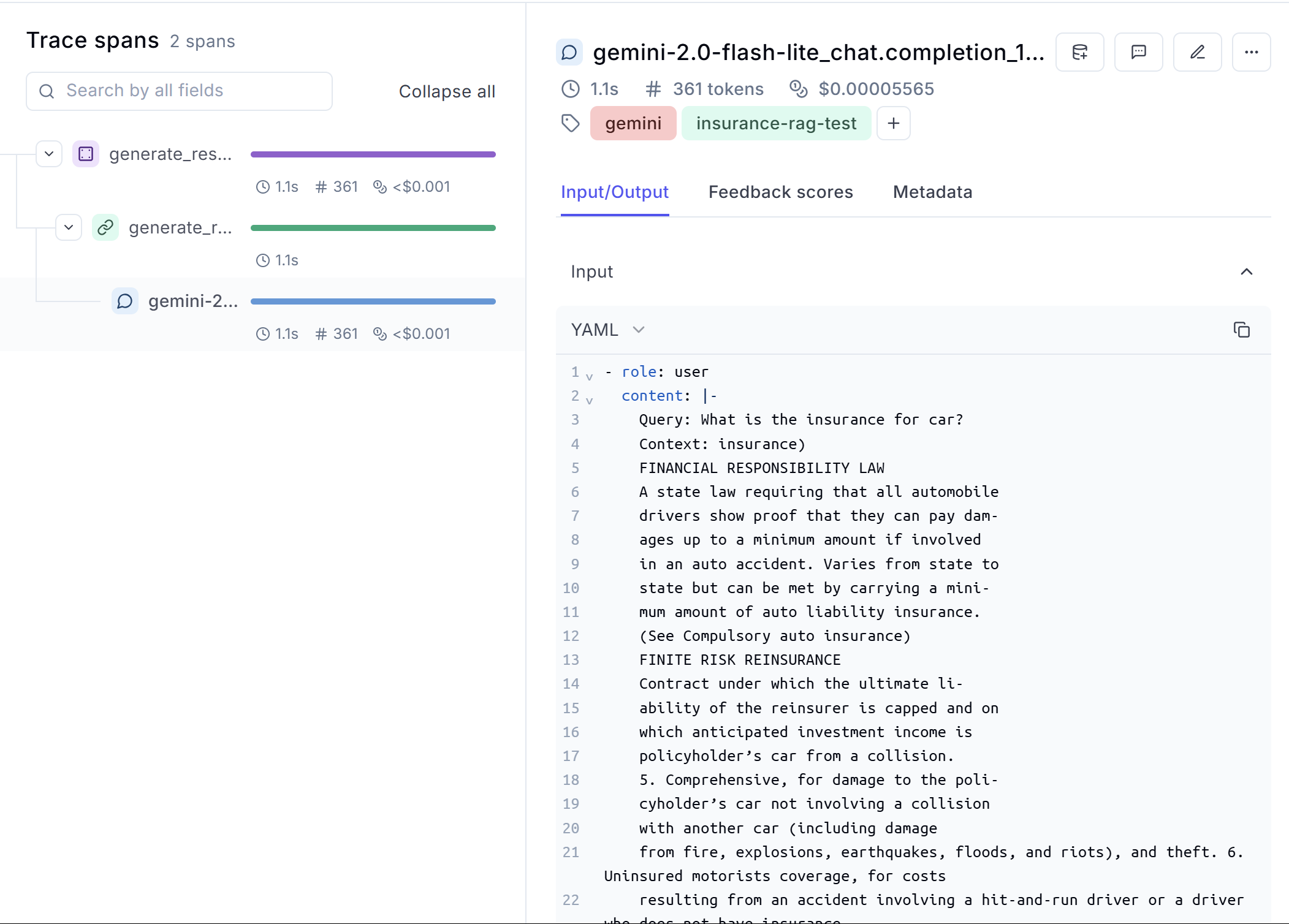Screen dimensions: 1289x924
Task: Fold YAML line 2 content block
Action: tap(590, 400)
